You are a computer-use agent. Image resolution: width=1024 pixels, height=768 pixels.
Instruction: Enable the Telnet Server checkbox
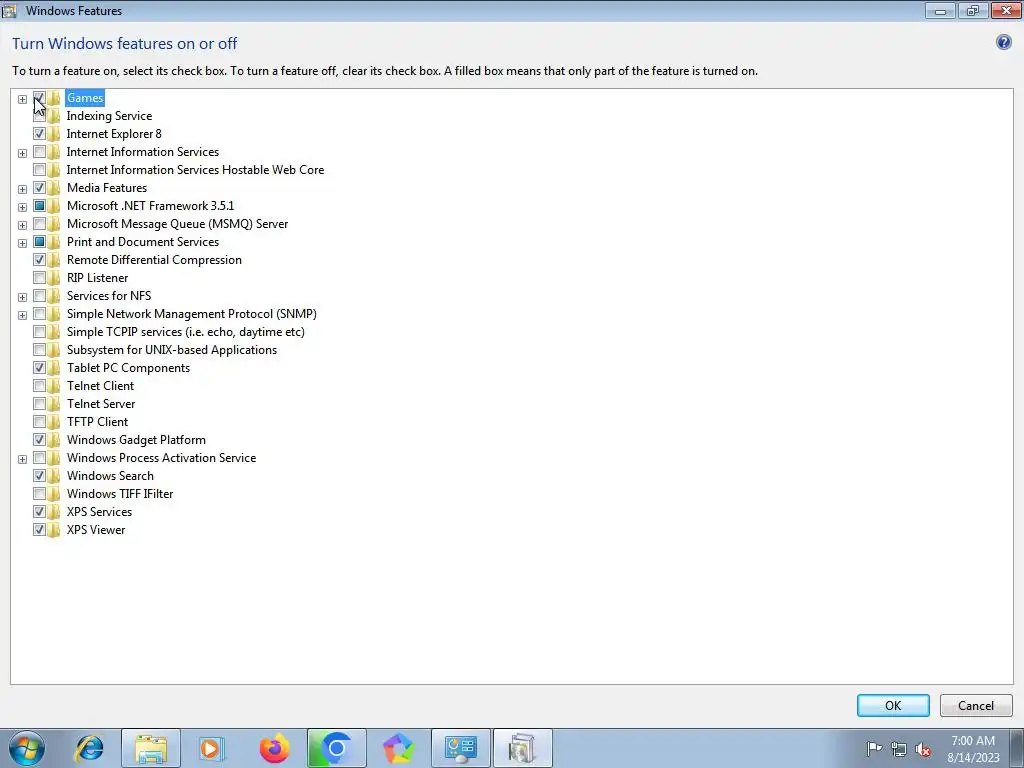pyautogui.click(x=39, y=404)
